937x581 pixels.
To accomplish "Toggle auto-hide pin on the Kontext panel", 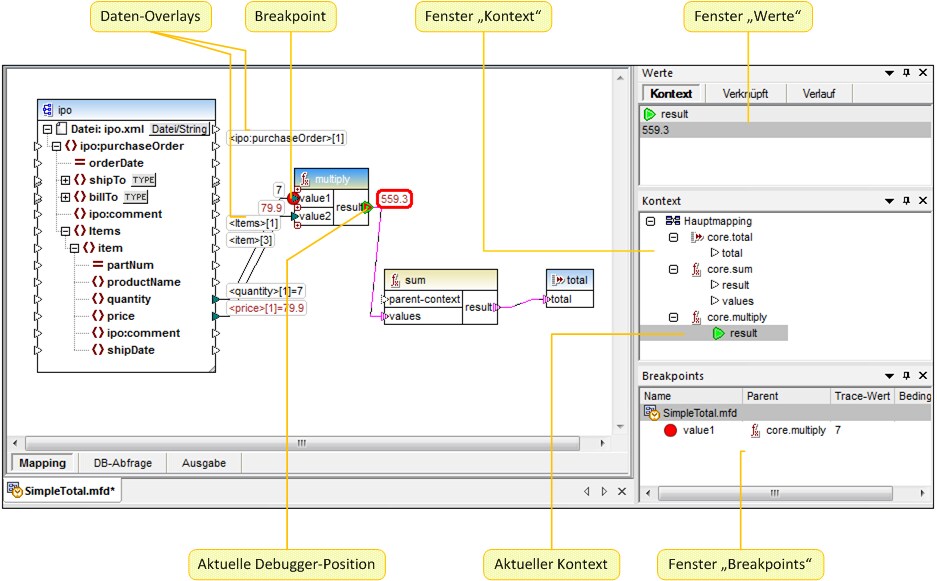I will pyautogui.click(x=907, y=200).
